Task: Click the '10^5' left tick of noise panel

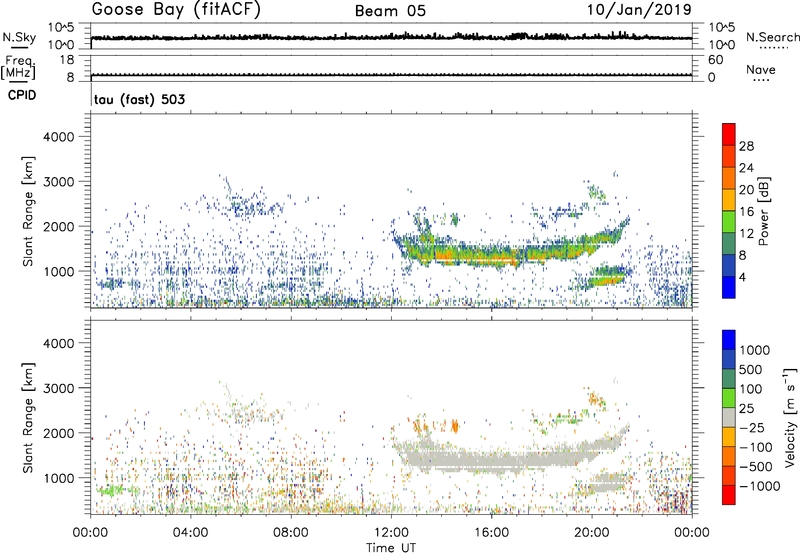Action: click(61, 27)
